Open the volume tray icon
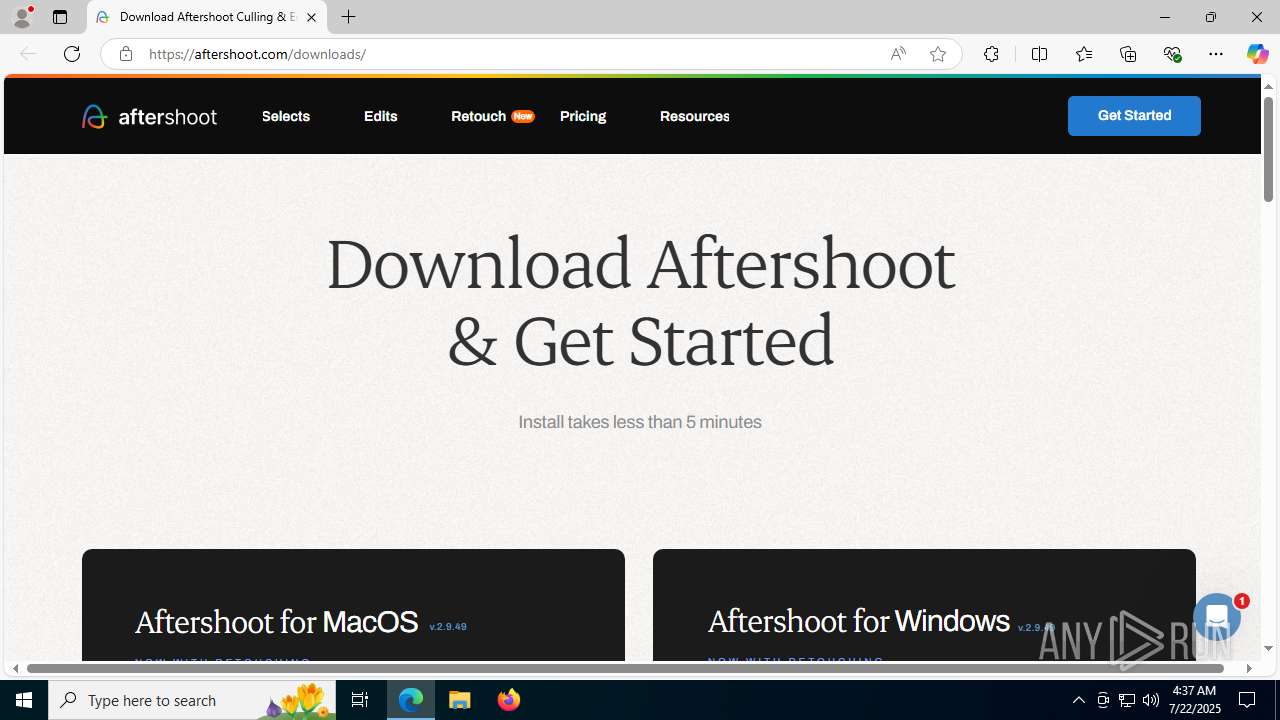Viewport: 1280px width, 720px height. [x=1151, y=700]
